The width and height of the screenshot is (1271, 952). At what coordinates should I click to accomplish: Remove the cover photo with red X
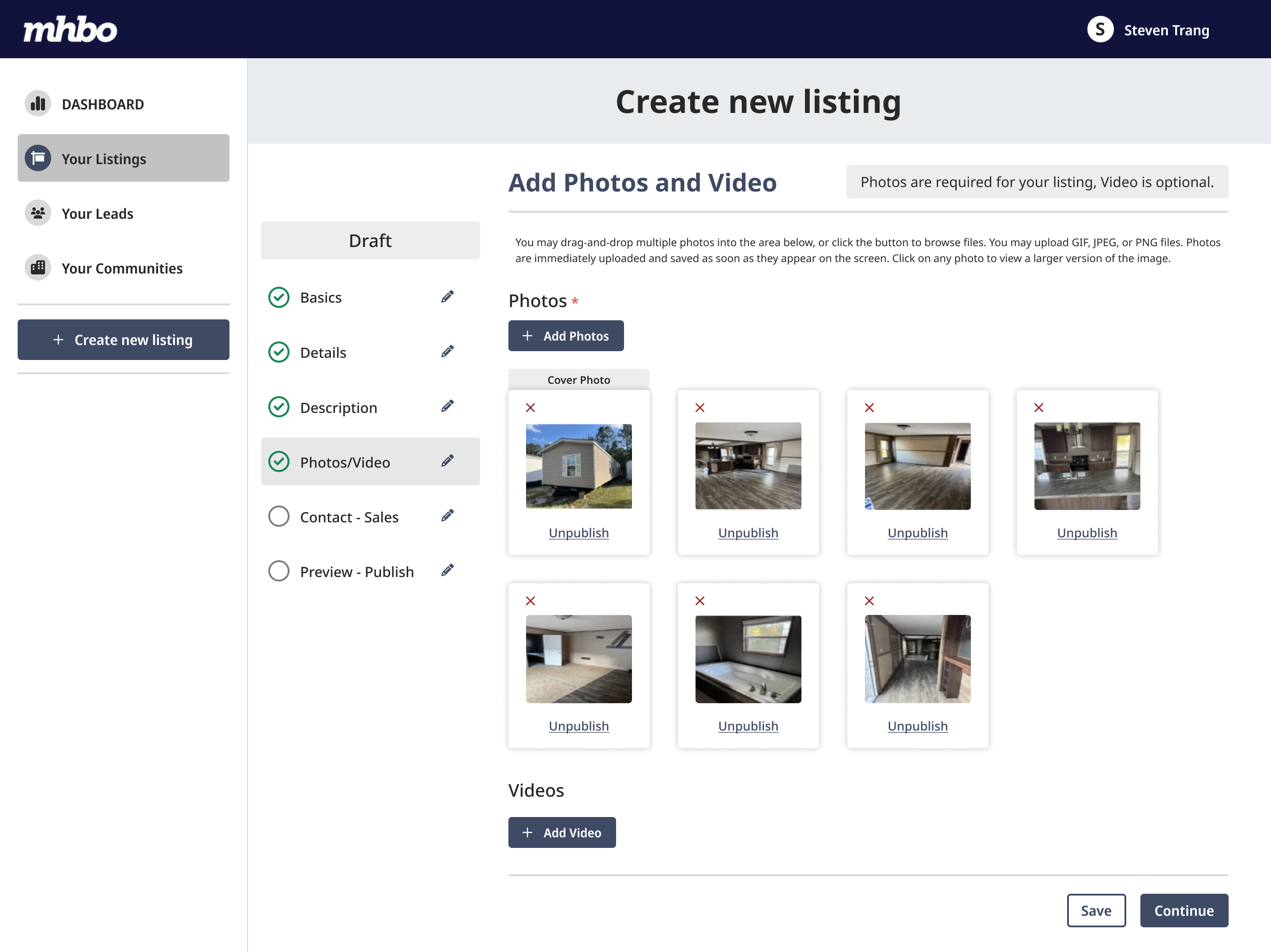coord(530,407)
